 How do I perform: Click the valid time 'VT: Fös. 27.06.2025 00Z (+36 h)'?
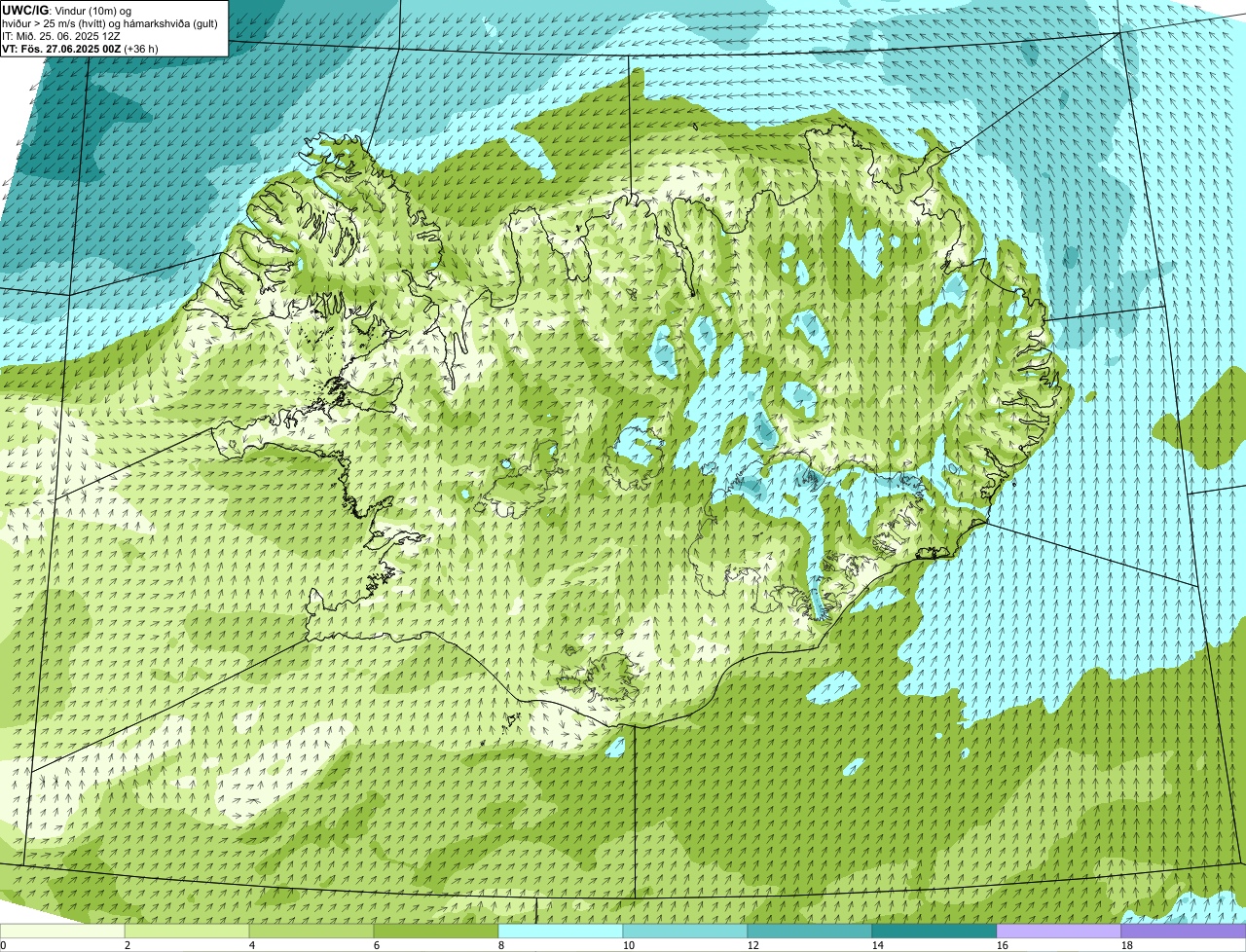tap(81, 48)
